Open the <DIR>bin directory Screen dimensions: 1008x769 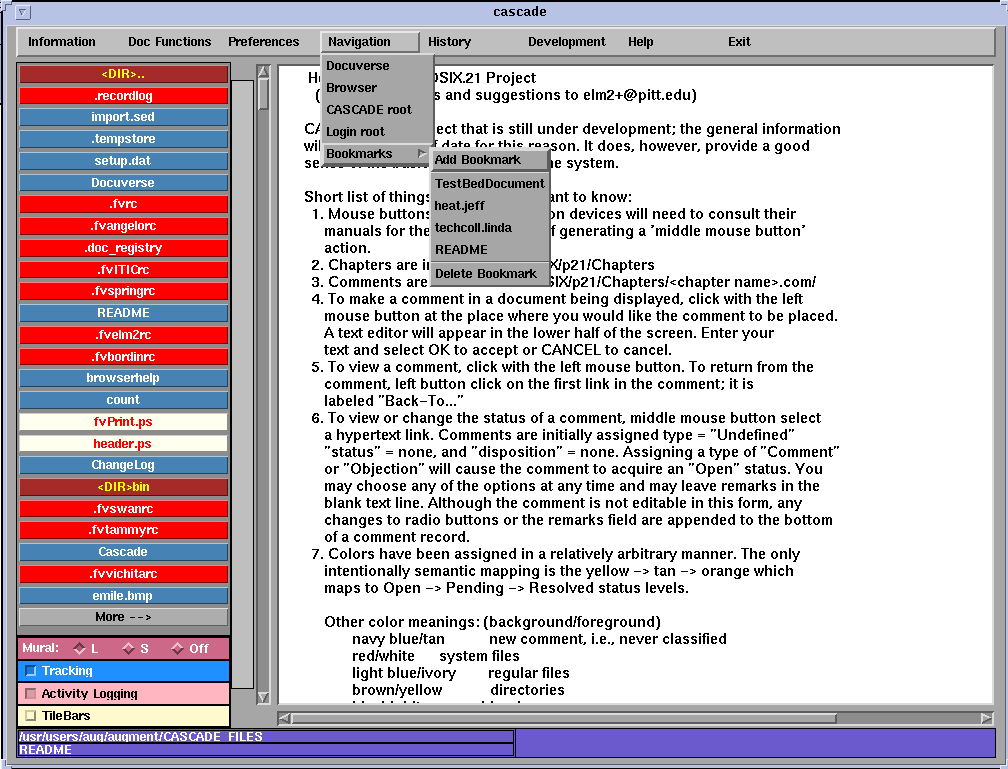(123, 487)
